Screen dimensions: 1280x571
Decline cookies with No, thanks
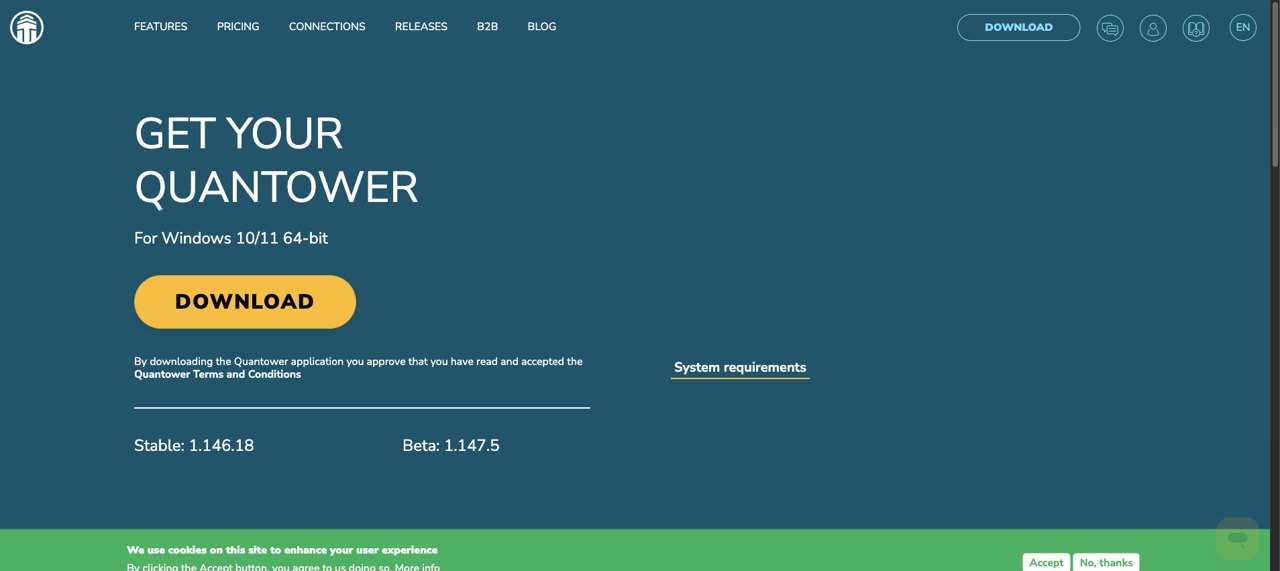(x=1106, y=563)
